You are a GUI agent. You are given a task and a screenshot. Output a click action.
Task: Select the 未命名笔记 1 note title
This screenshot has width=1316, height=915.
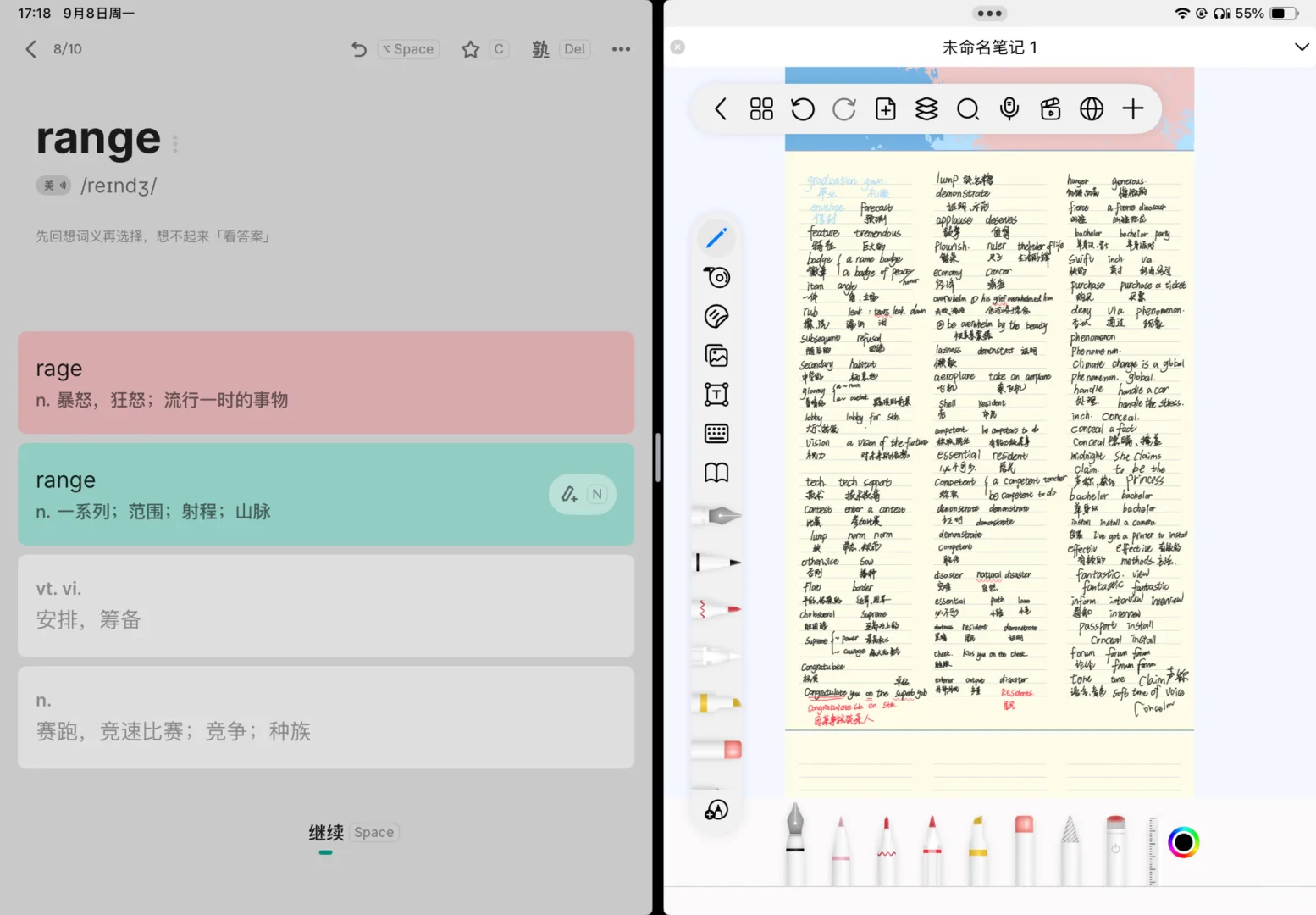pyautogui.click(x=989, y=47)
